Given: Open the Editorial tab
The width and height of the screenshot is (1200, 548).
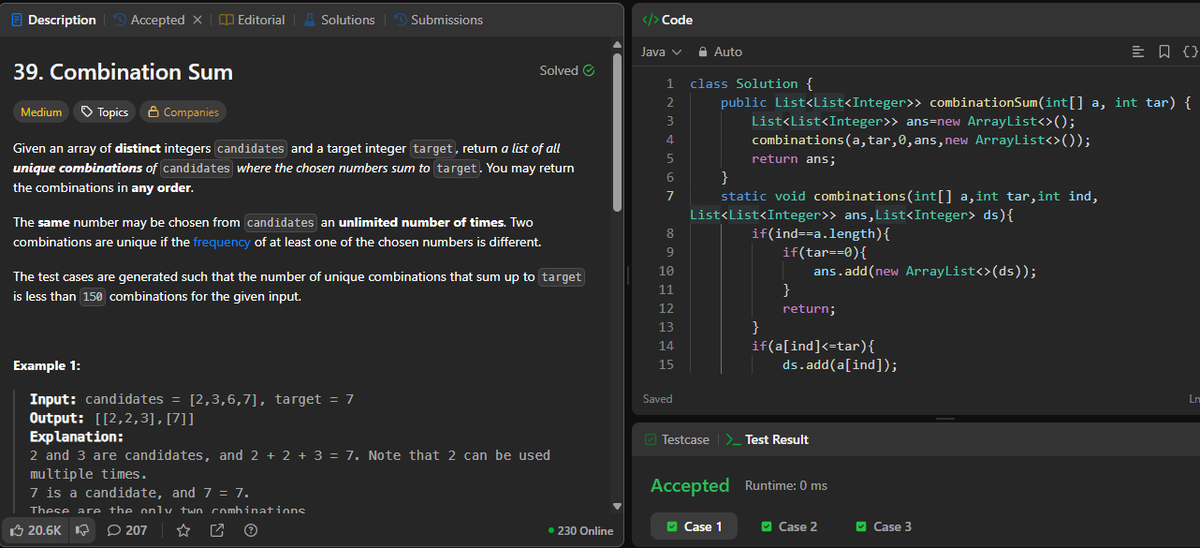Looking at the screenshot, I should [251, 20].
